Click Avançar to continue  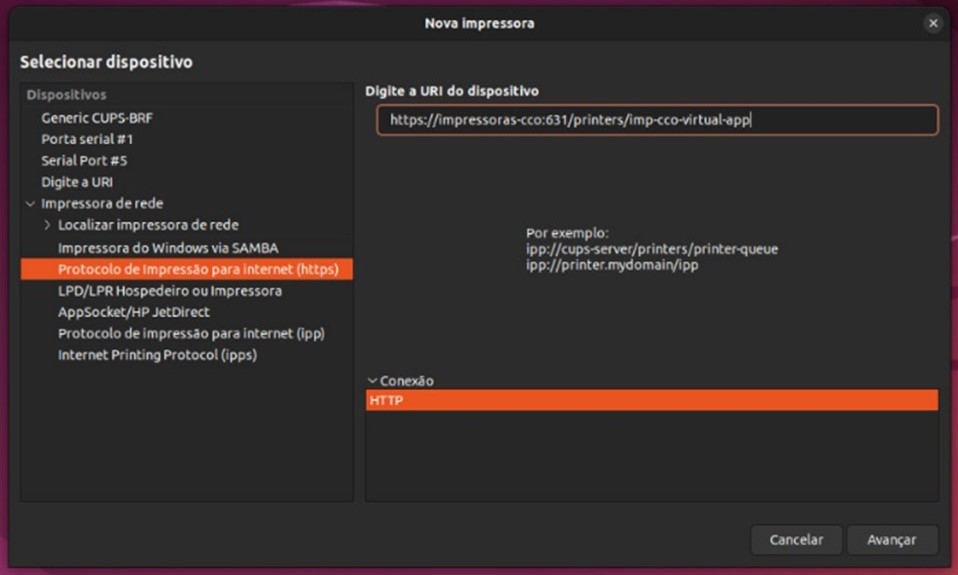click(x=891, y=540)
